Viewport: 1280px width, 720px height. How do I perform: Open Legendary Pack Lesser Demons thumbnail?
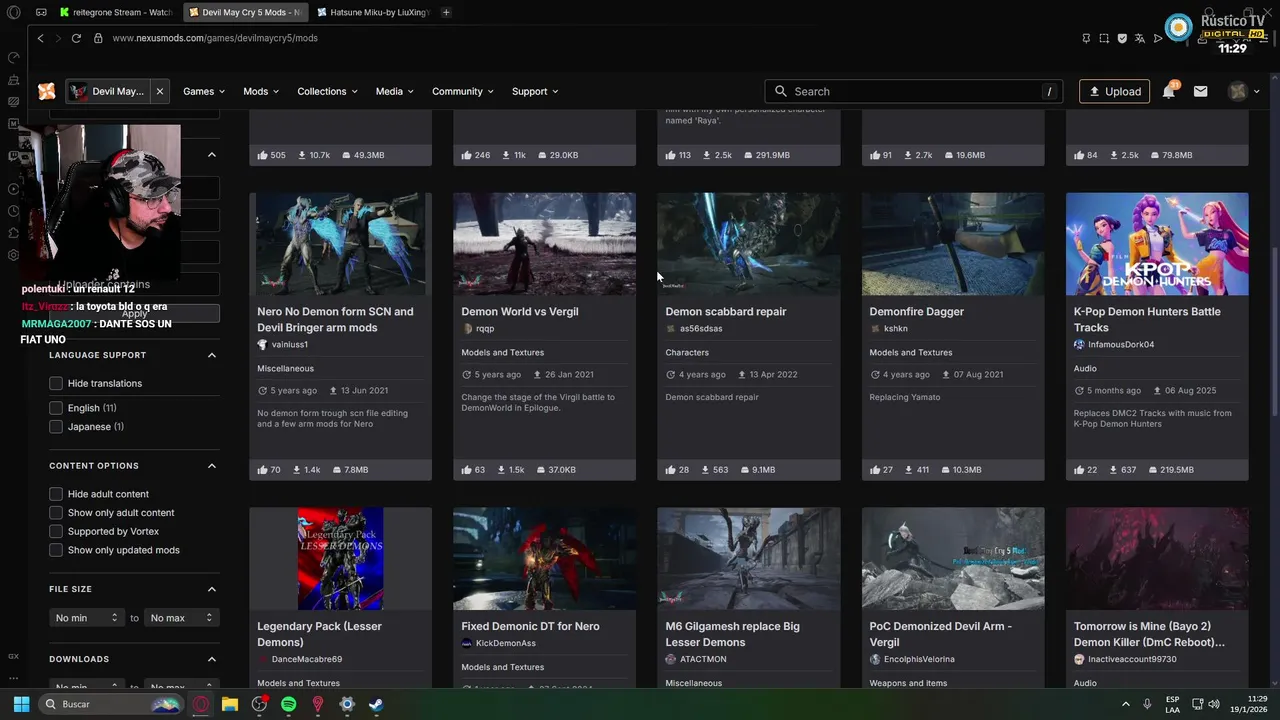click(340, 558)
